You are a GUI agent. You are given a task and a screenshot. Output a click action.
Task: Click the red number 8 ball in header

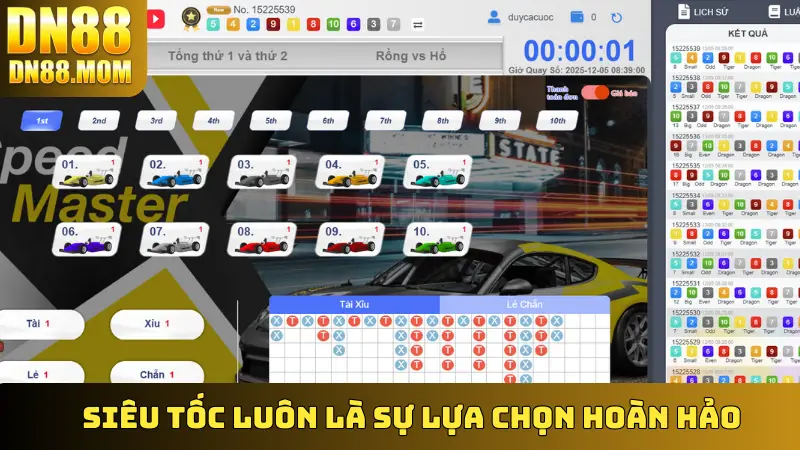tap(313, 24)
